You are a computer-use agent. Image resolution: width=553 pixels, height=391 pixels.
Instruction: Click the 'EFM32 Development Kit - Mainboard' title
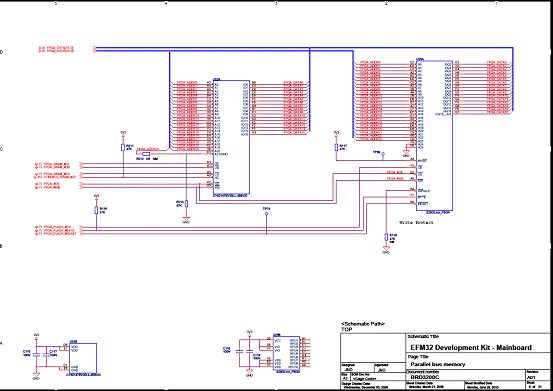tap(471, 348)
